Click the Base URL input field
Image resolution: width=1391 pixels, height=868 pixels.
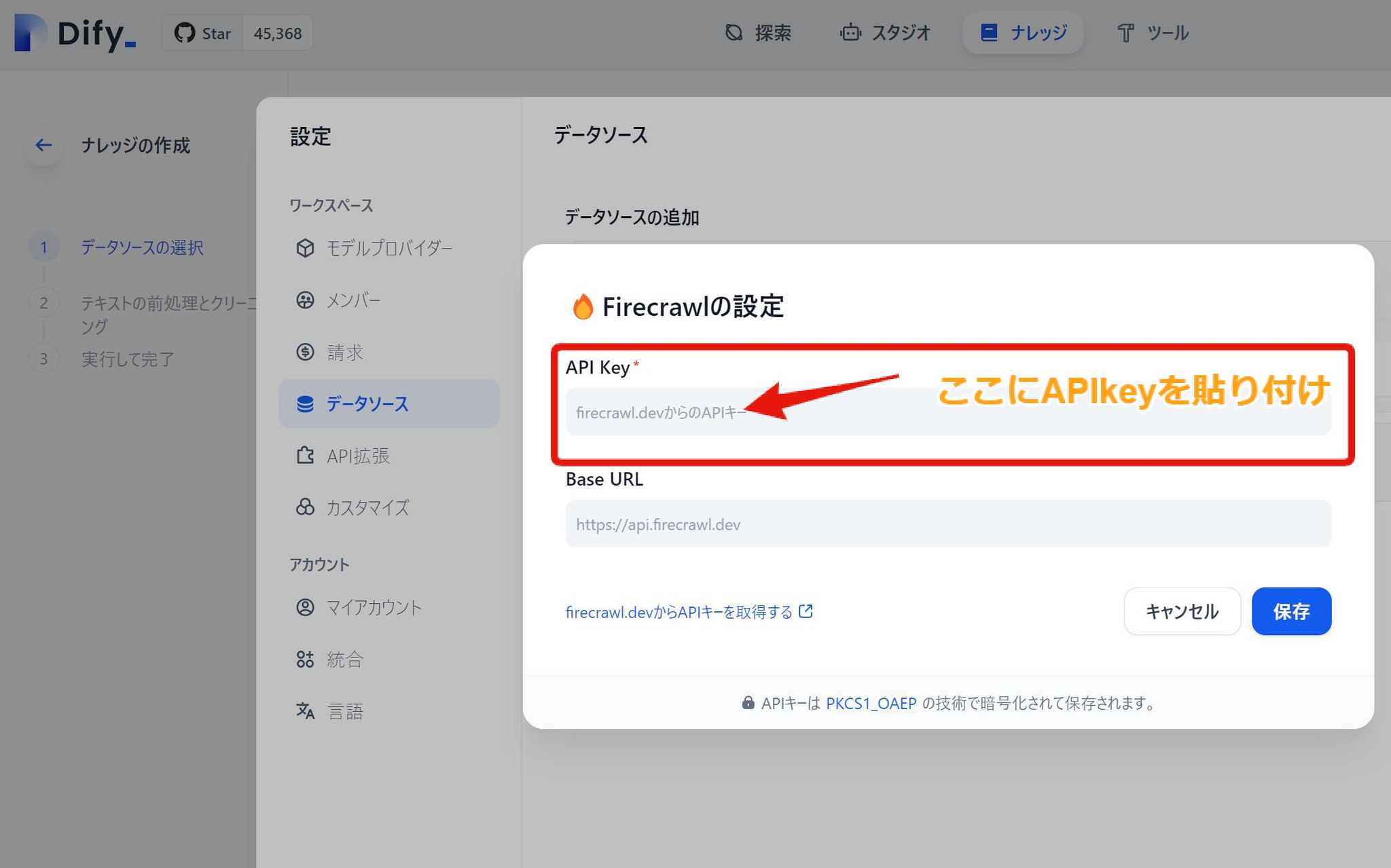click(x=947, y=524)
